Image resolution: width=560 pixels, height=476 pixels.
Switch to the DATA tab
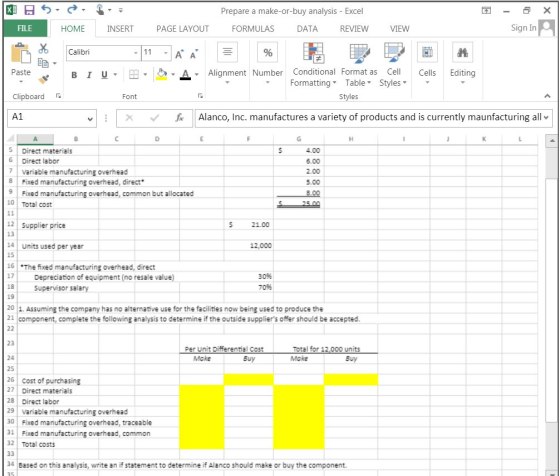pos(307,29)
